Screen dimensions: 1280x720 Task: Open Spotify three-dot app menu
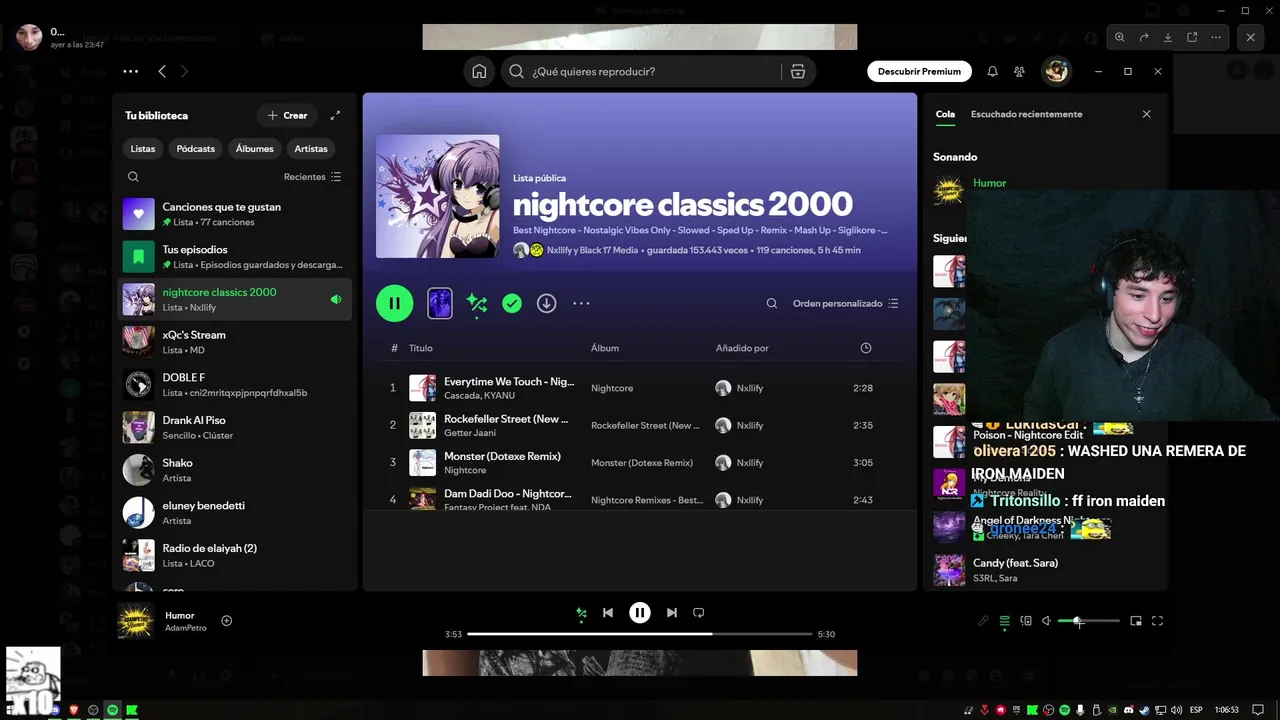[x=131, y=72]
